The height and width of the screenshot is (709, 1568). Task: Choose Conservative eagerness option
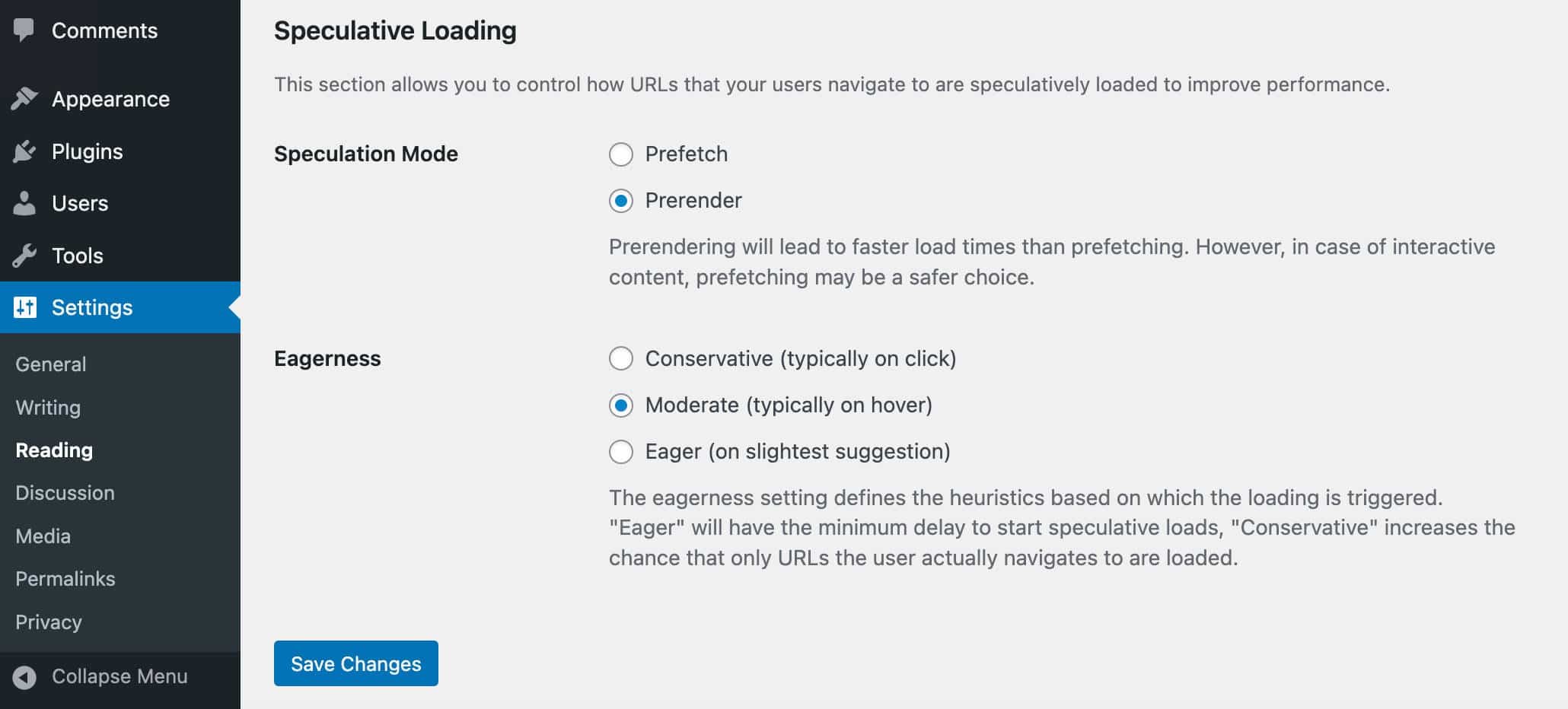click(x=621, y=358)
